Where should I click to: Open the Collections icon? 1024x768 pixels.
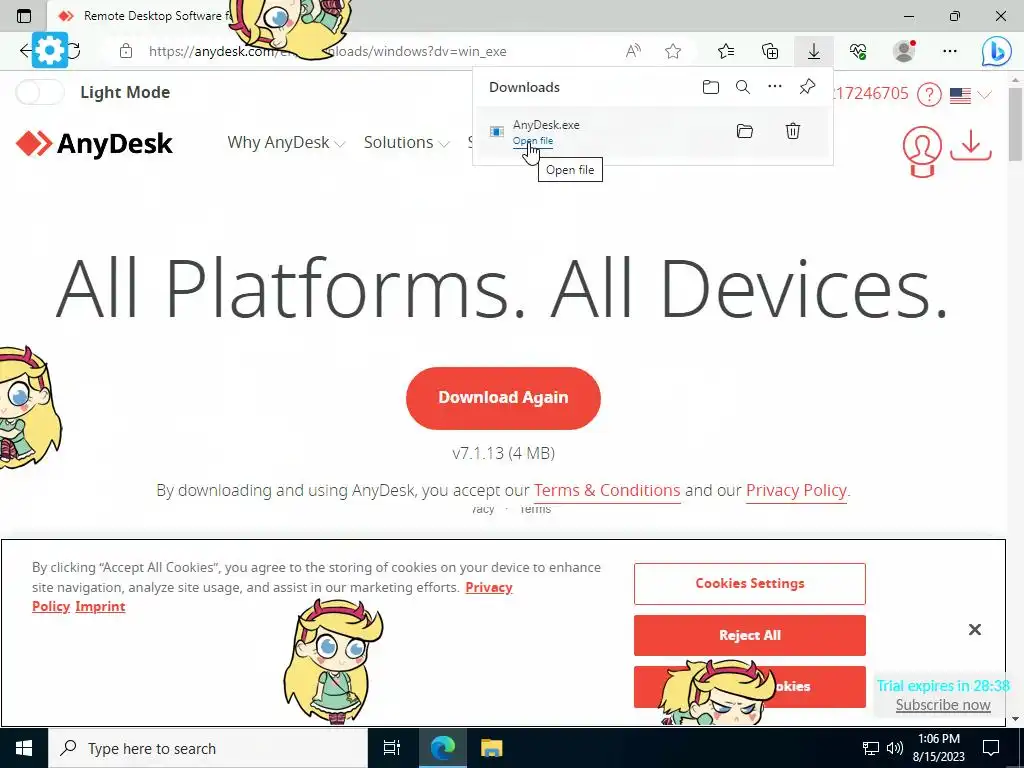[770, 52]
